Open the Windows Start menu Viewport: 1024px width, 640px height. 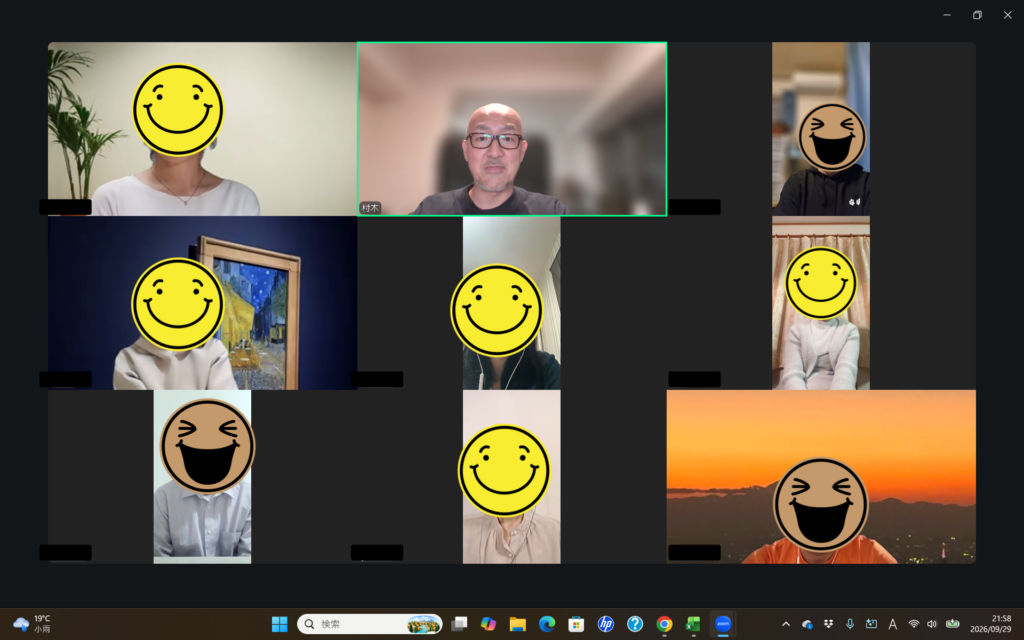tap(280, 624)
